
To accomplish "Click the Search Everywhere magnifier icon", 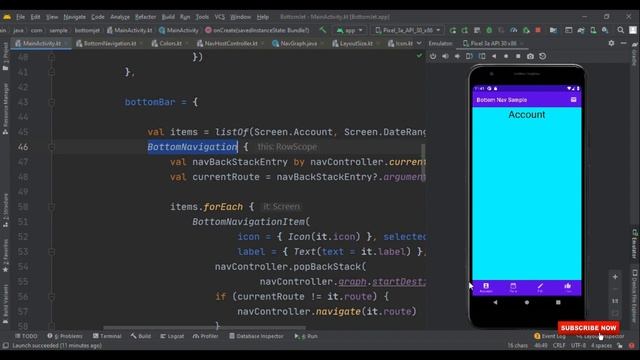I will click(x=620, y=30).
